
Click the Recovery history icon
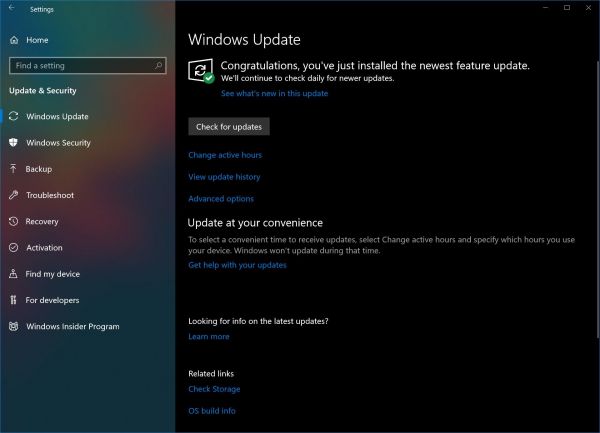[13, 221]
